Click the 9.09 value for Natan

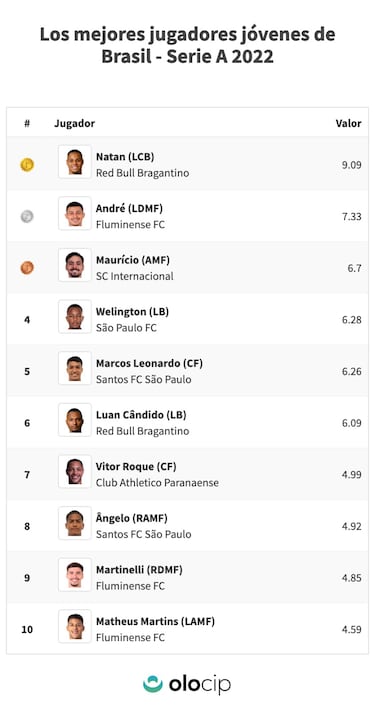pos(352,165)
